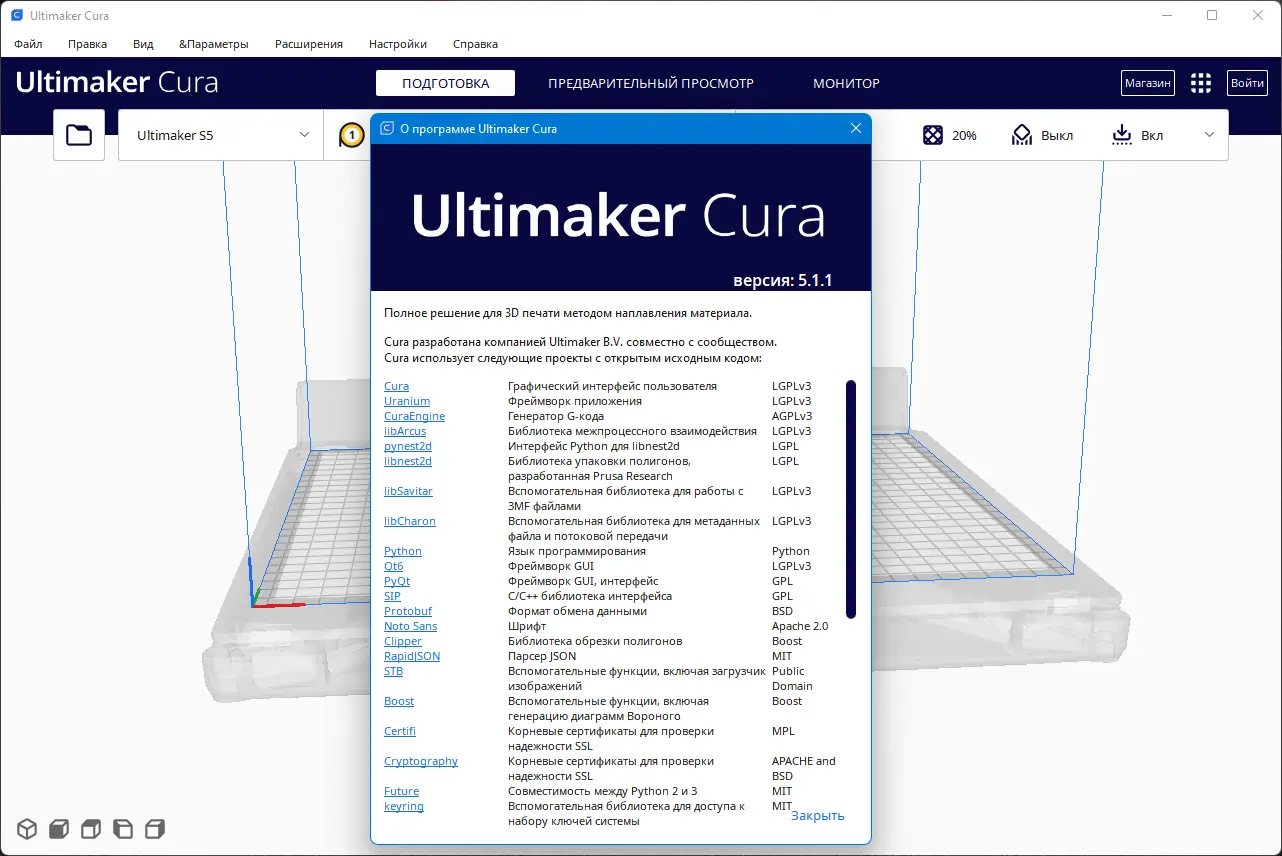Open the pynest2d link

(x=408, y=446)
